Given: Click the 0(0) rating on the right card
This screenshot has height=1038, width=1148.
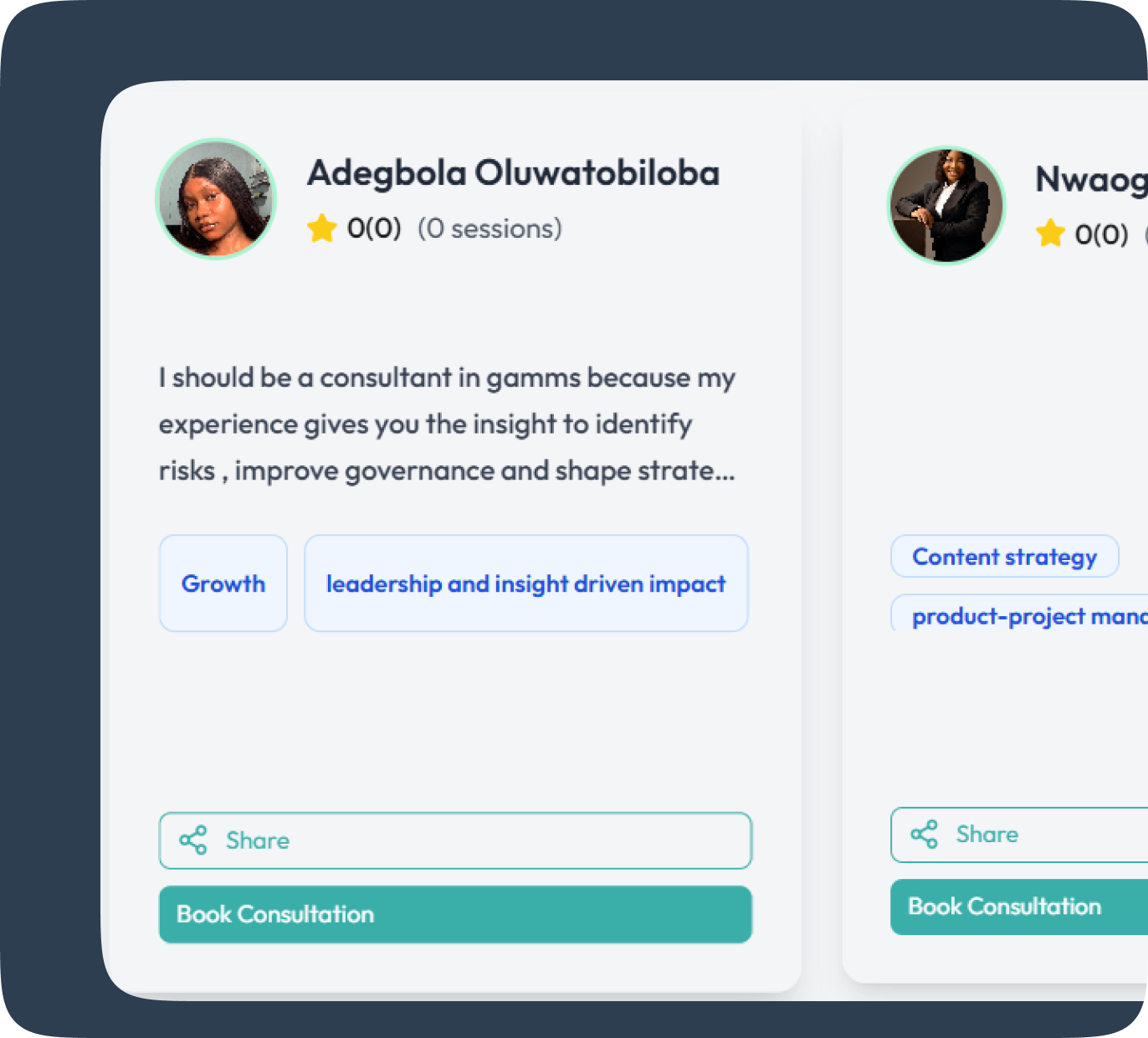Looking at the screenshot, I should (1100, 234).
